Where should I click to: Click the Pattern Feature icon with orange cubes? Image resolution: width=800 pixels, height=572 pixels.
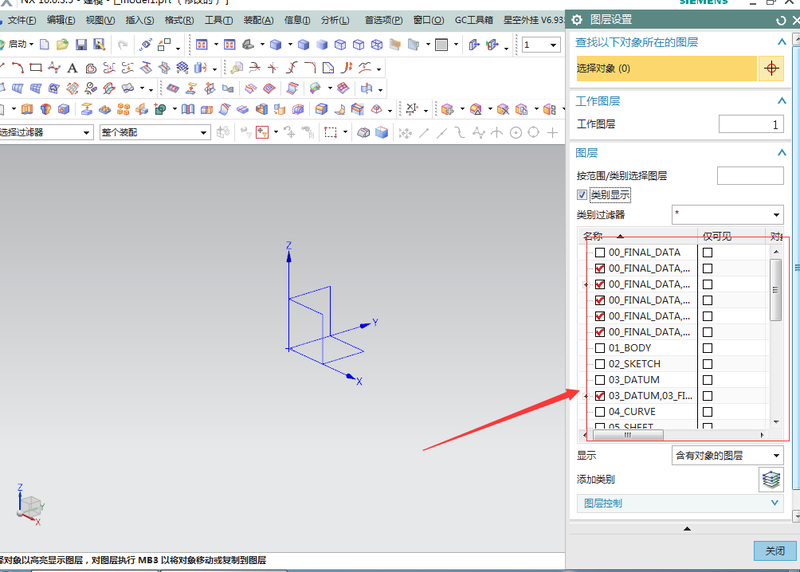[x=123, y=109]
